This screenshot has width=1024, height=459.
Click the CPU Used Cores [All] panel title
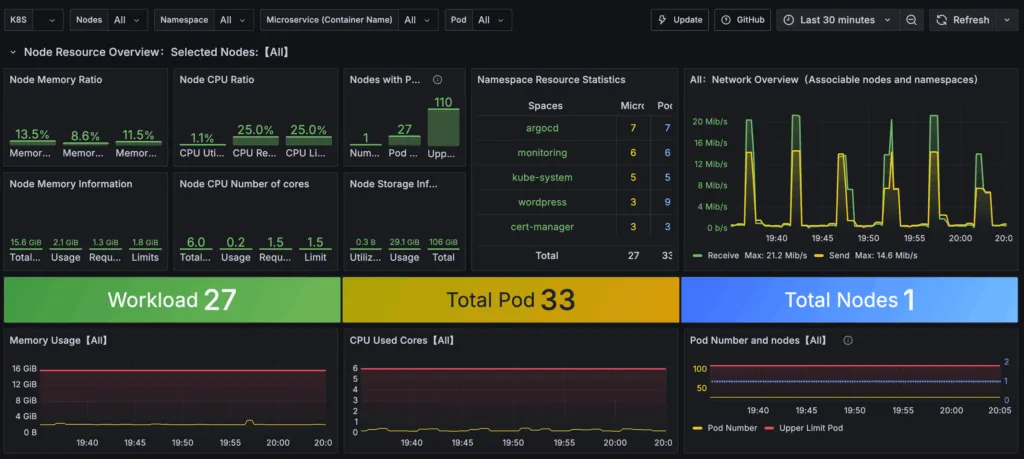pos(402,340)
